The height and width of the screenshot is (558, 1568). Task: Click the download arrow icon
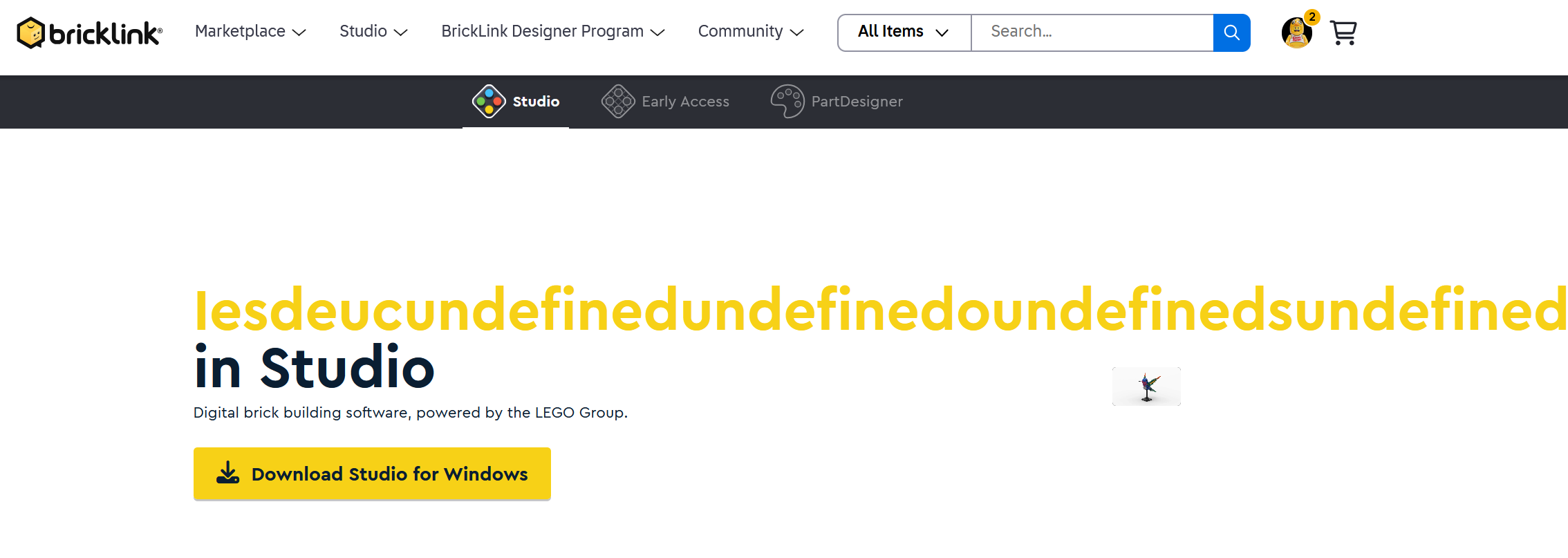click(227, 474)
